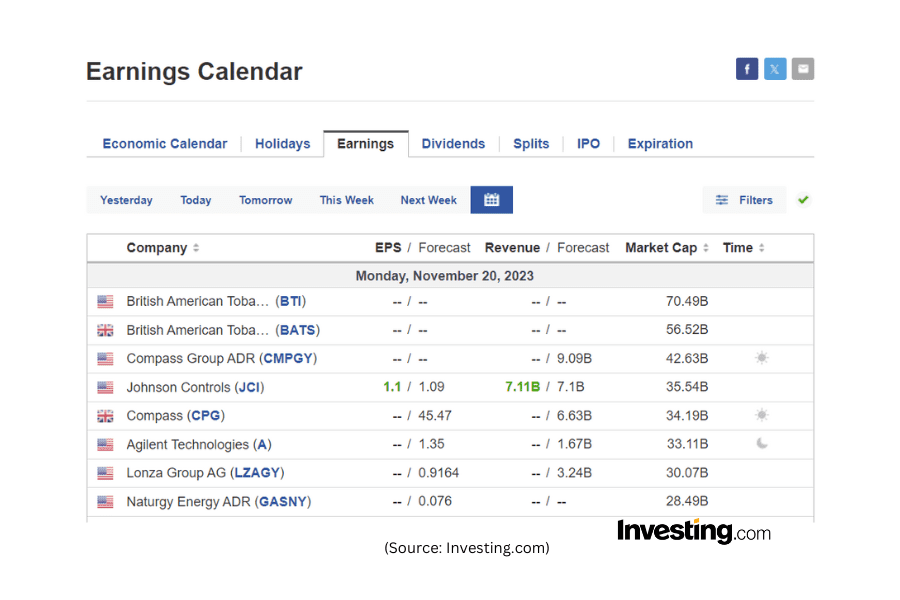Show This Week's earnings
900x600 pixels.
(347, 200)
